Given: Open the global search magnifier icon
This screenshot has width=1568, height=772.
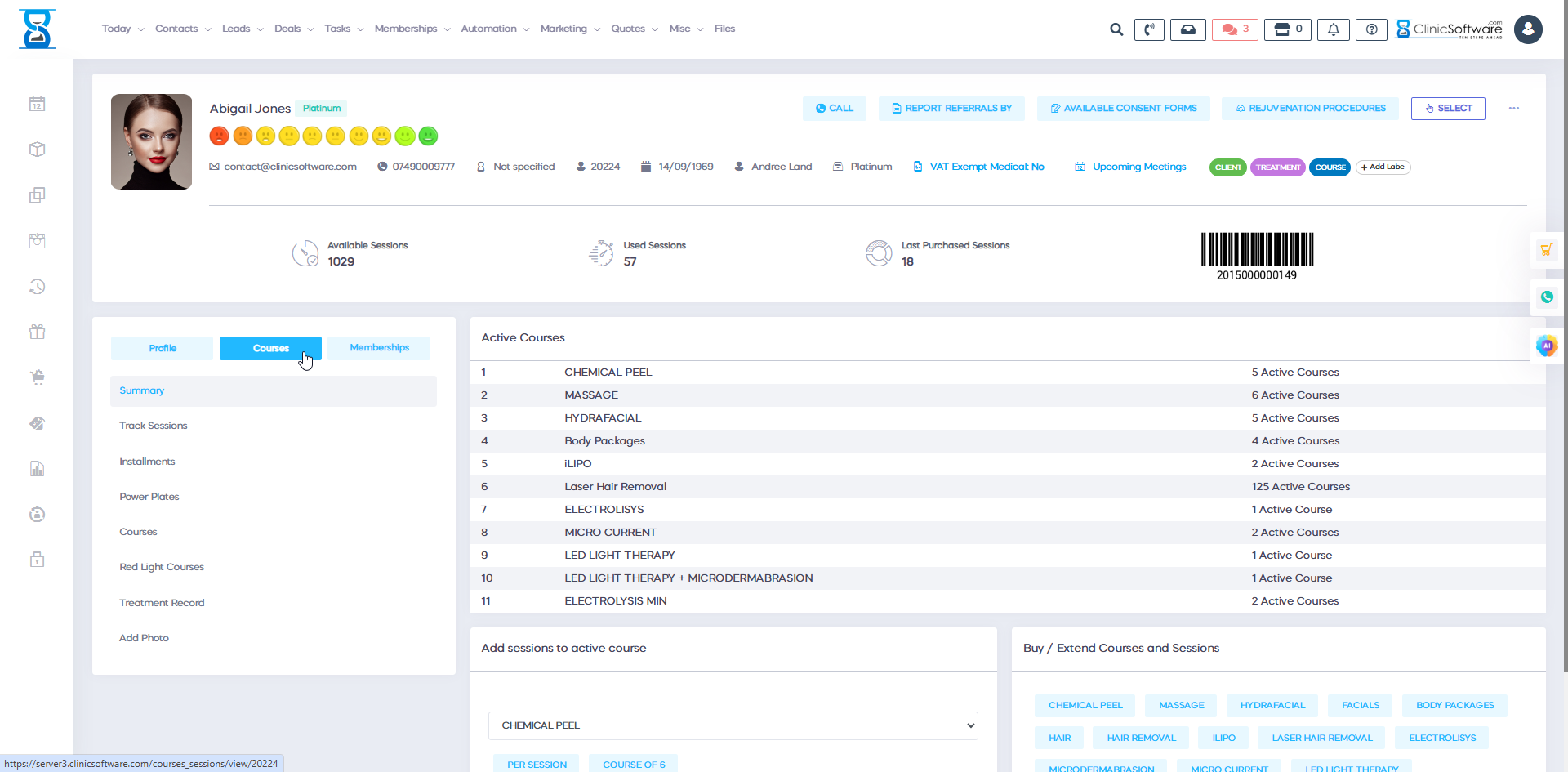Looking at the screenshot, I should 1116,29.
